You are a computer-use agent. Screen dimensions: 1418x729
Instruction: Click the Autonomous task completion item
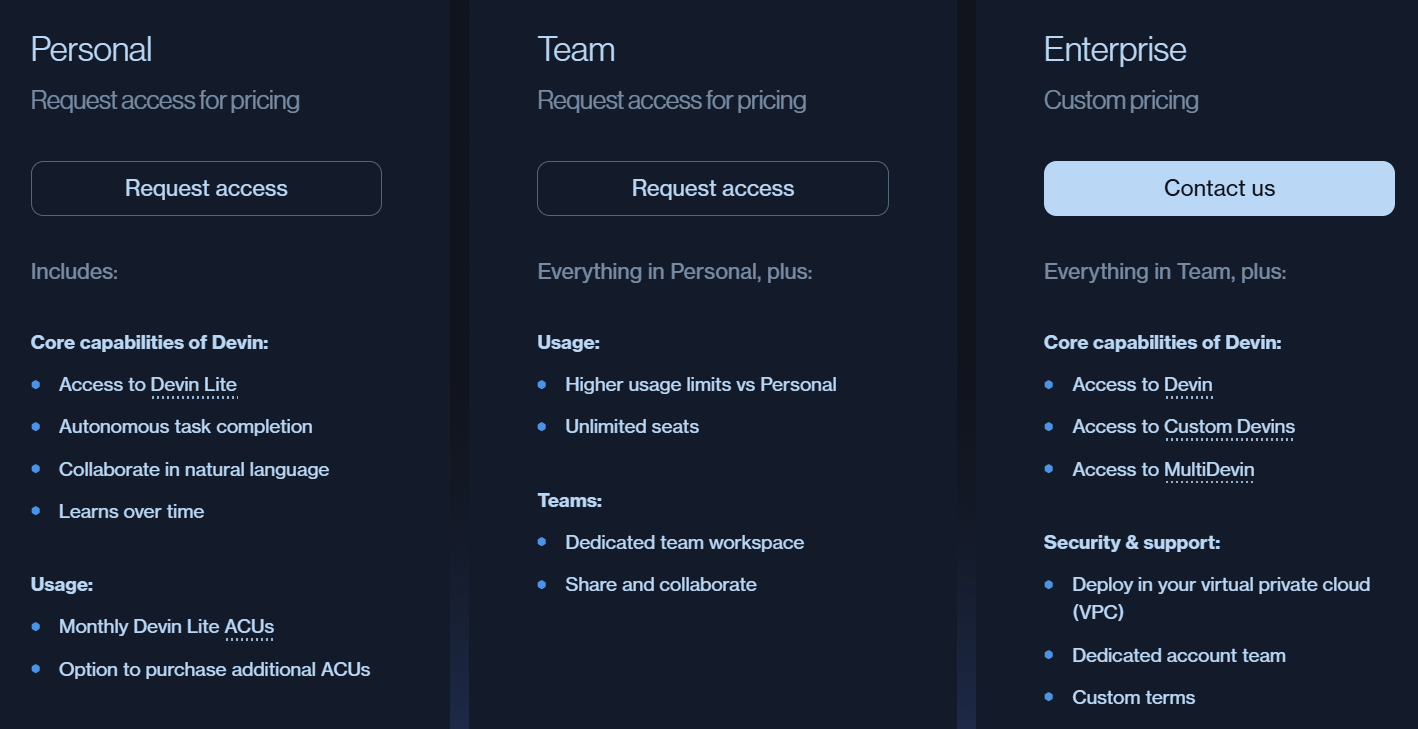(x=185, y=427)
